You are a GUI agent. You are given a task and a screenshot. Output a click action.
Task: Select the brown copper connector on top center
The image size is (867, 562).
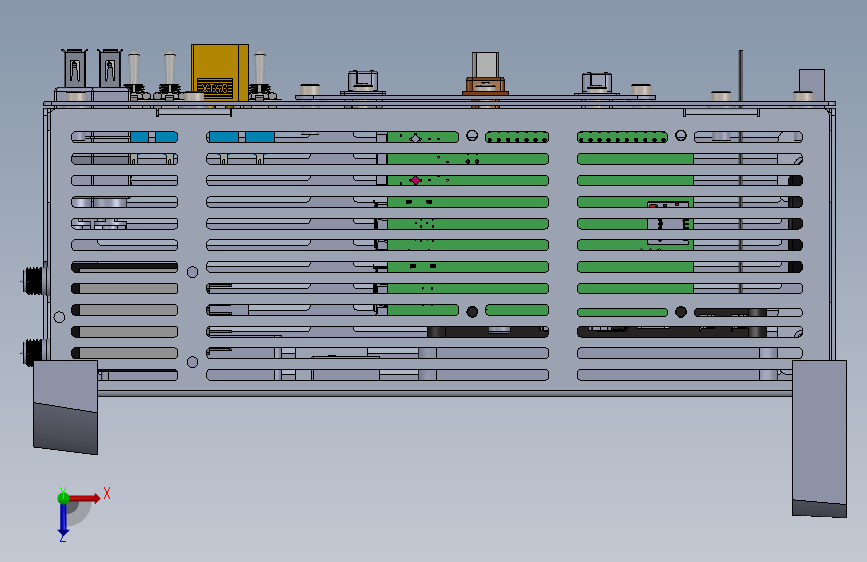click(x=485, y=86)
